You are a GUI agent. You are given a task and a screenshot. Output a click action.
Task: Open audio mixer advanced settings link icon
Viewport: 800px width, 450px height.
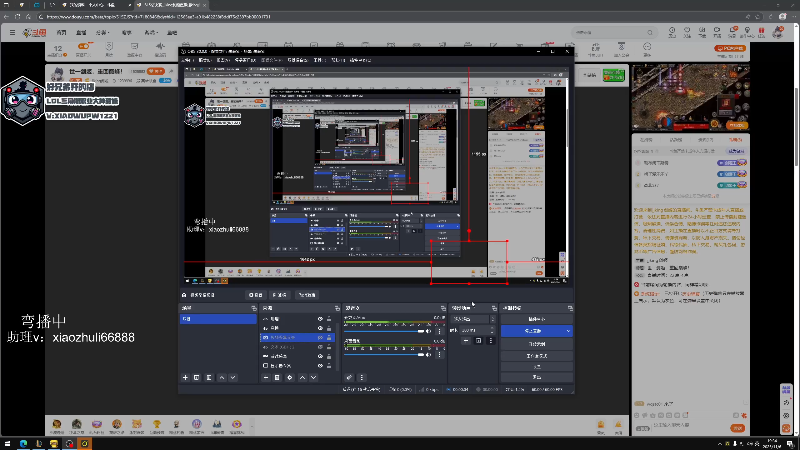pos(349,377)
